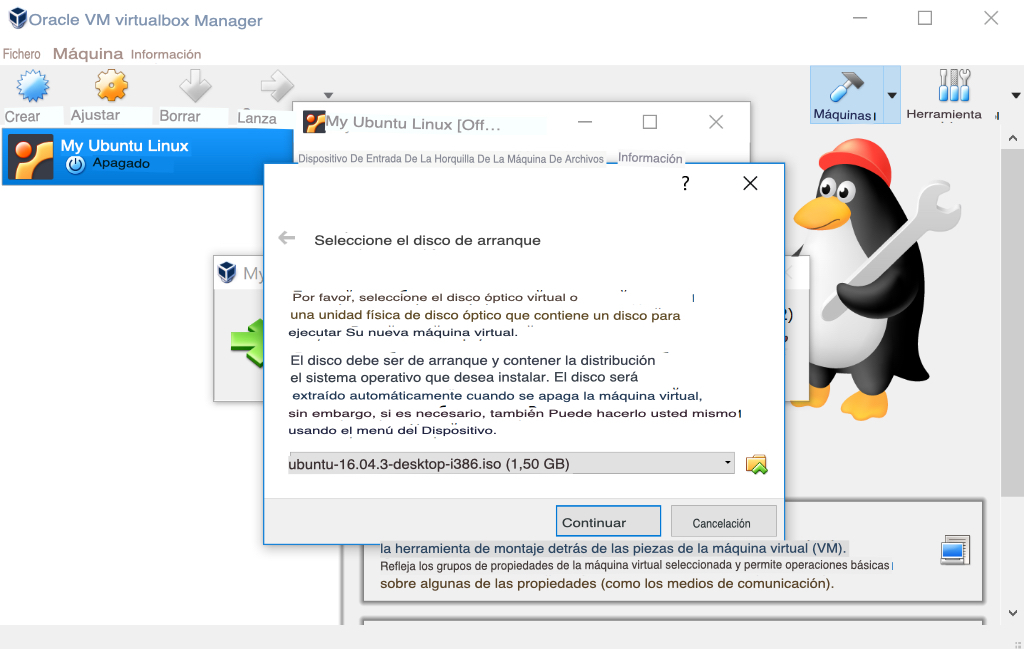
Task: Browse for disk image with folder icon
Action: [x=756, y=464]
